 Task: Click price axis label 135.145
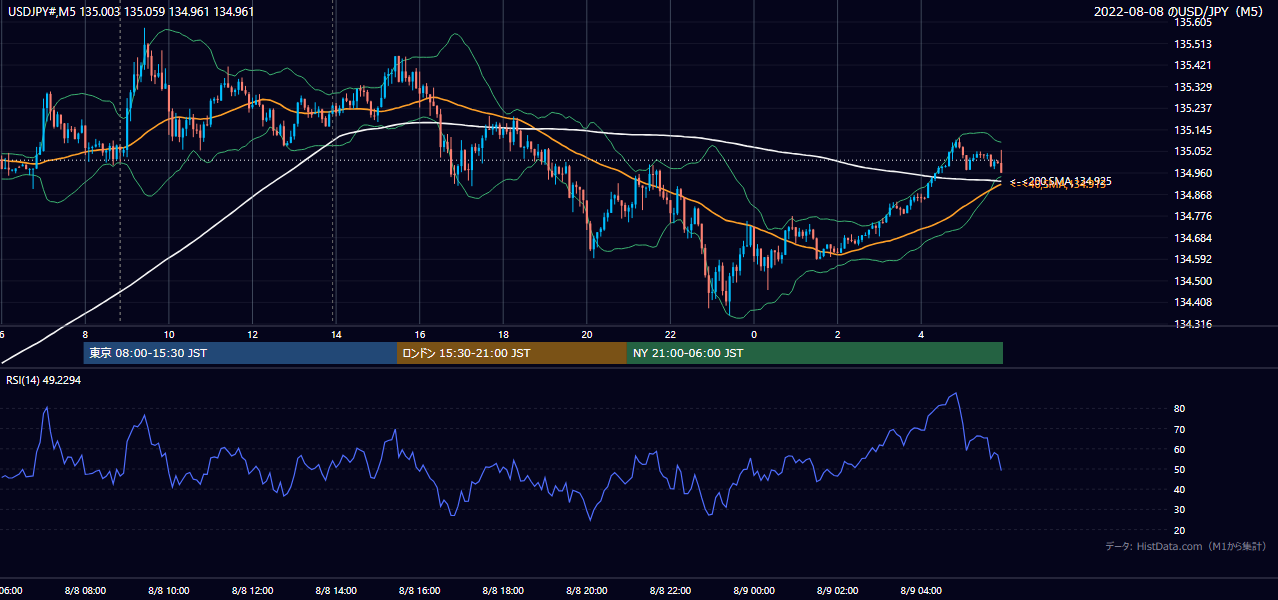[x=1193, y=130]
